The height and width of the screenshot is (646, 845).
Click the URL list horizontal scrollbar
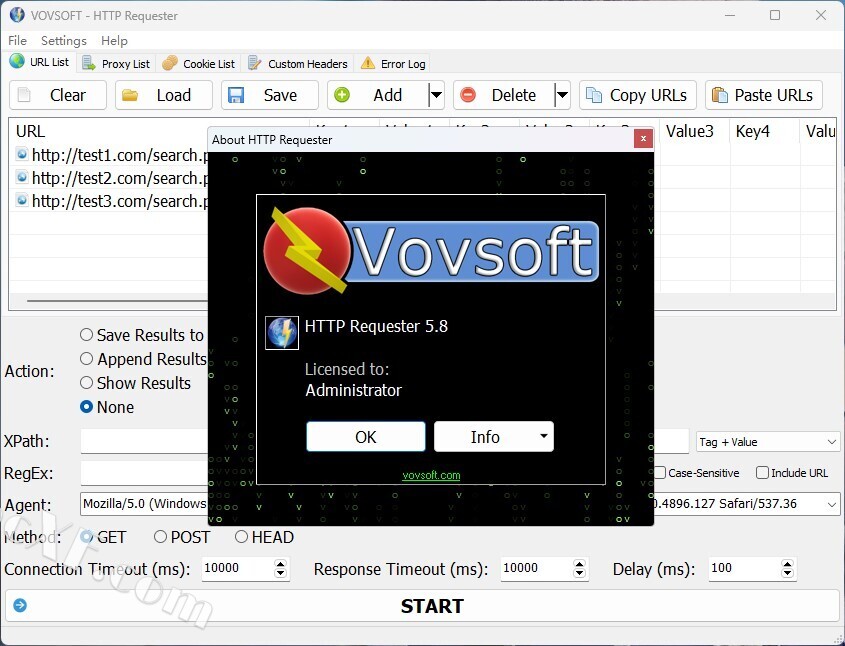(x=117, y=301)
